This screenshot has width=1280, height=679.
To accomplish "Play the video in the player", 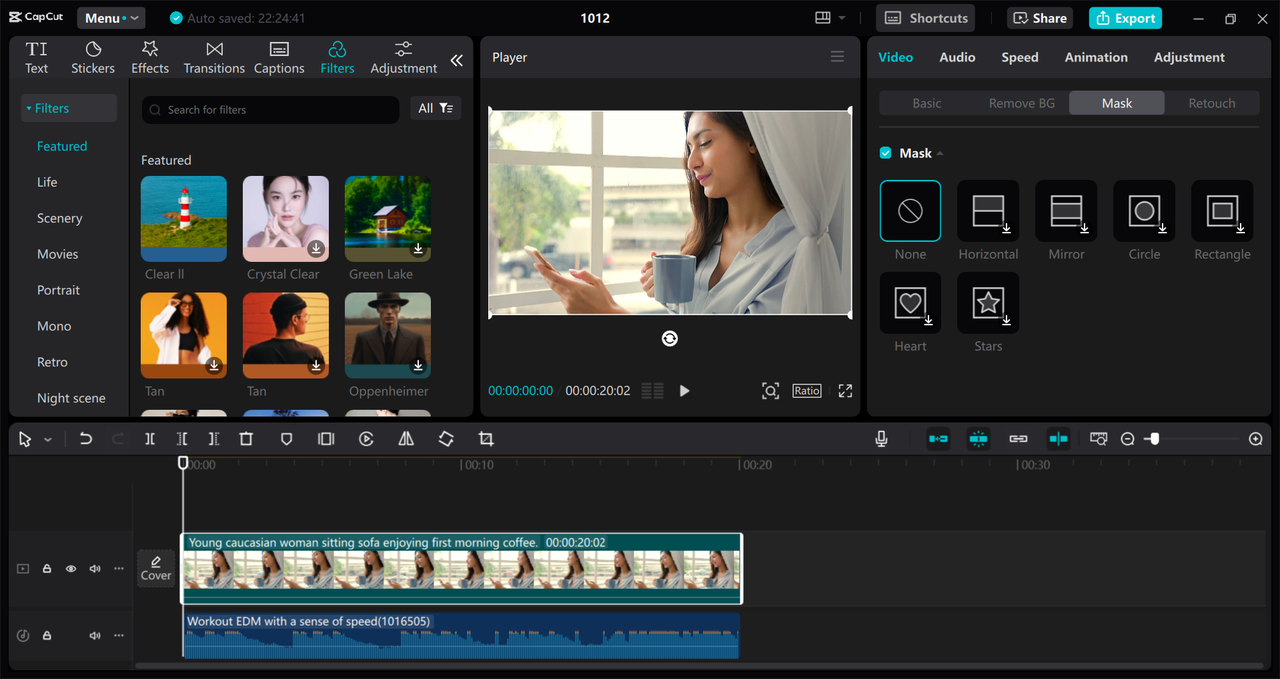I will click(x=685, y=391).
